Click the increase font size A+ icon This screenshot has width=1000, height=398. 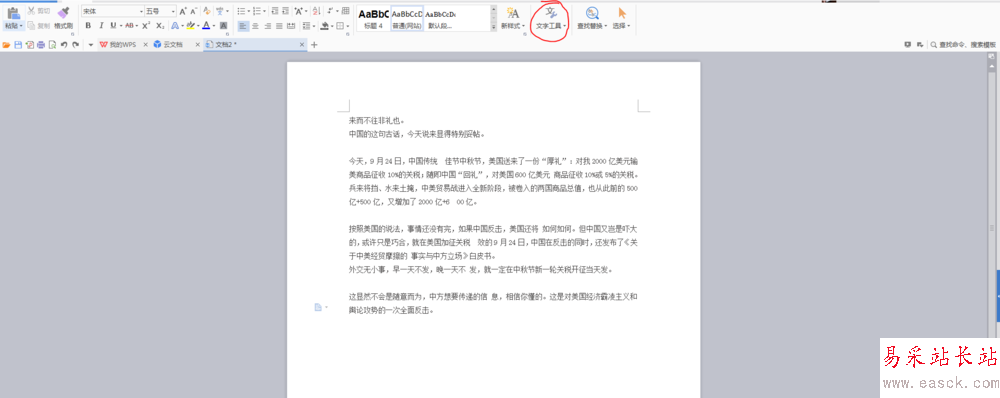click(183, 11)
